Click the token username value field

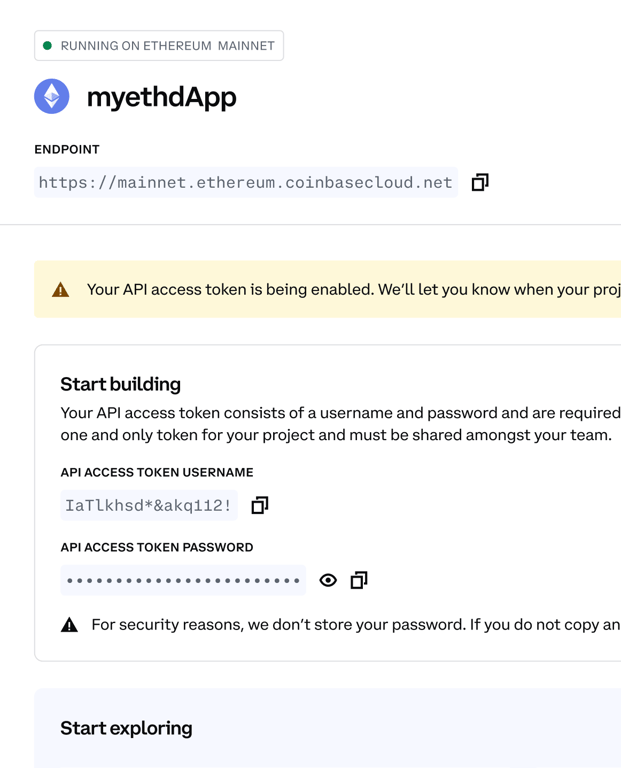click(x=148, y=505)
